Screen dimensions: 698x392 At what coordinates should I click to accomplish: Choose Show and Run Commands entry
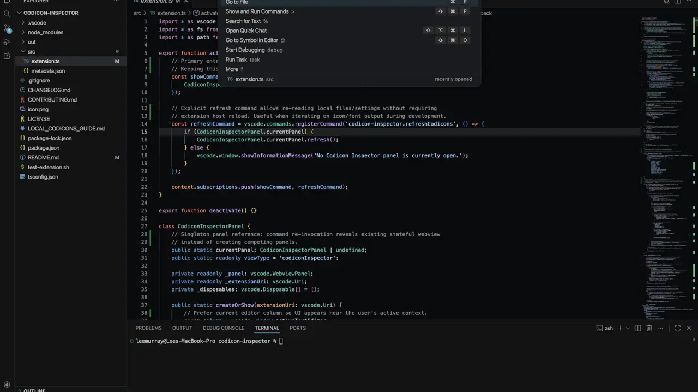(349, 12)
